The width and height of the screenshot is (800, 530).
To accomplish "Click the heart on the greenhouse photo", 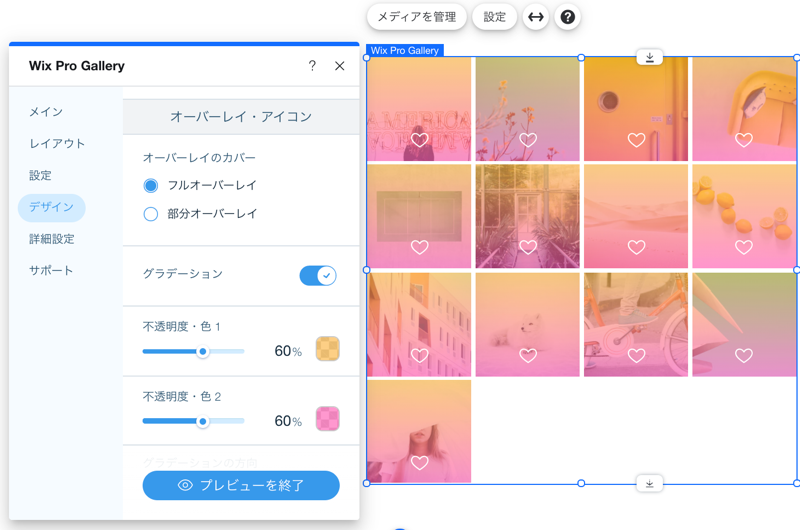I will pos(528,247).
